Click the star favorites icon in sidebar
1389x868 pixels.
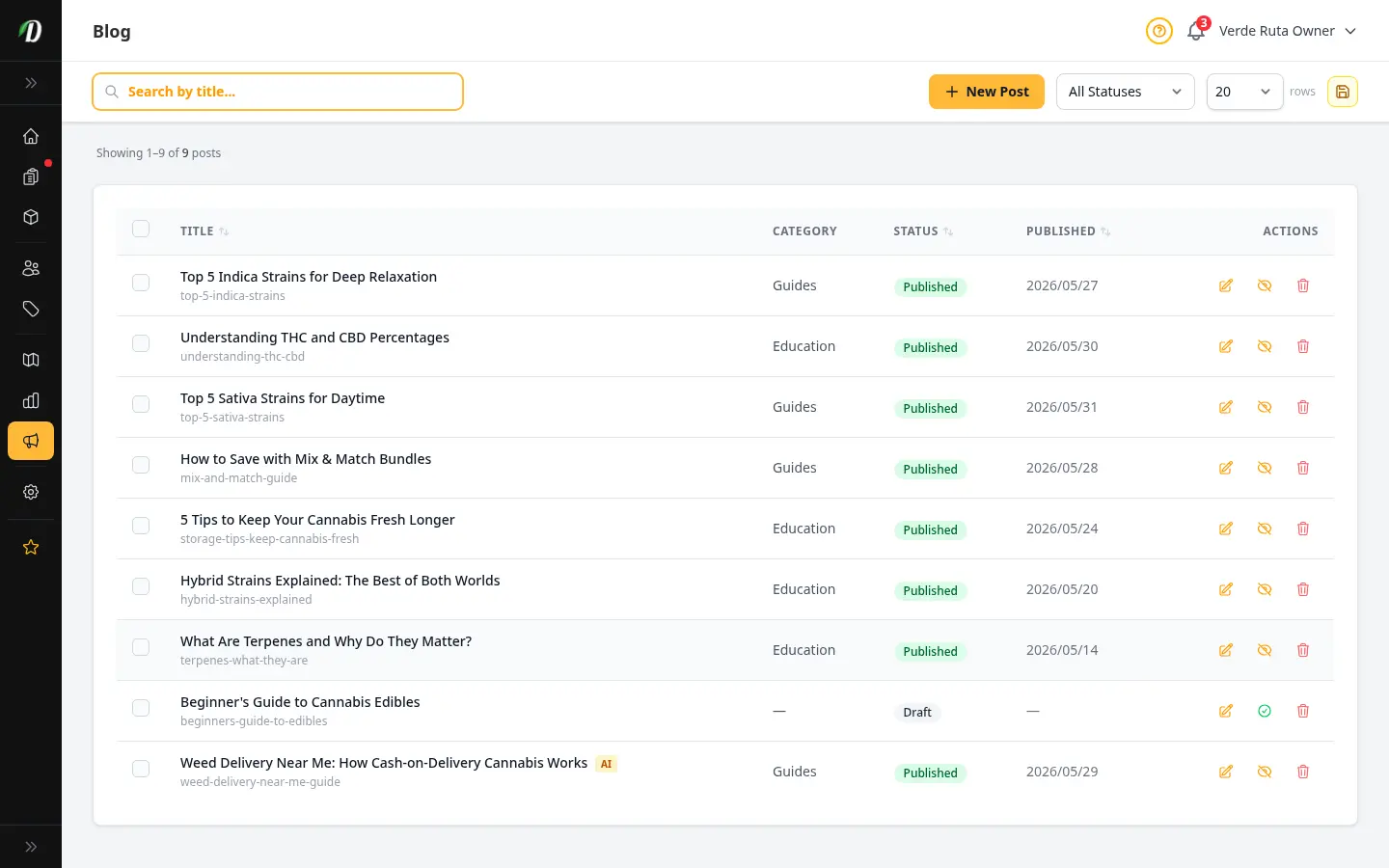tap(31, 547)
